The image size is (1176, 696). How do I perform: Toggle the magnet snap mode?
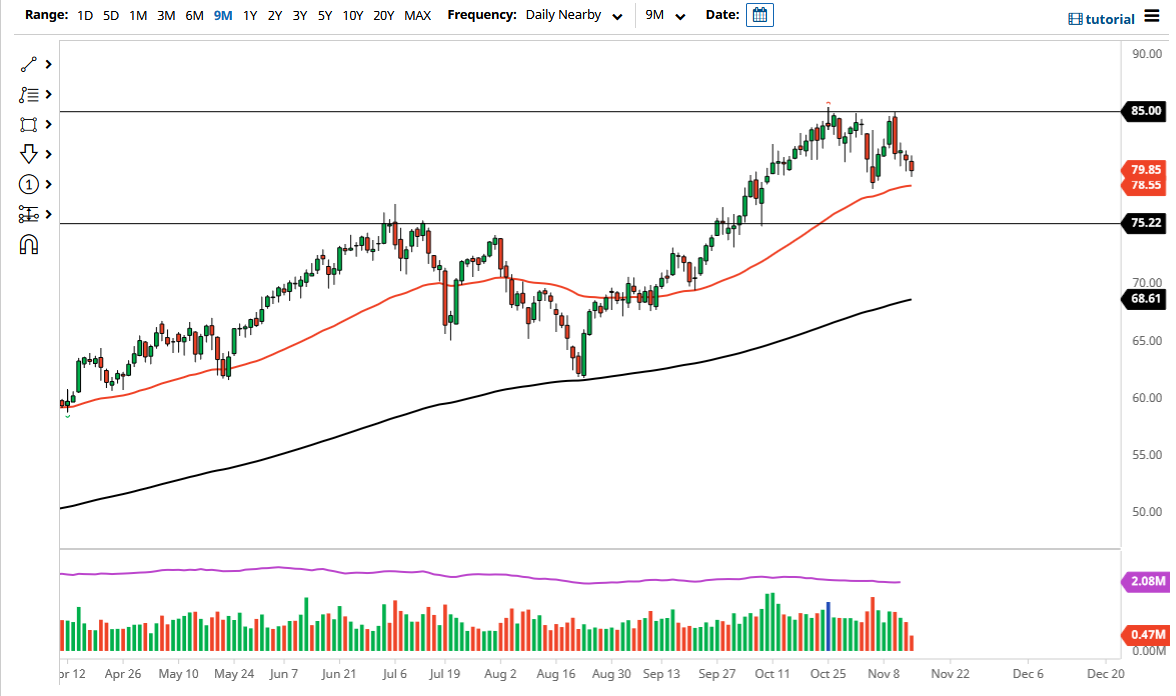click(x=29, y=243)
